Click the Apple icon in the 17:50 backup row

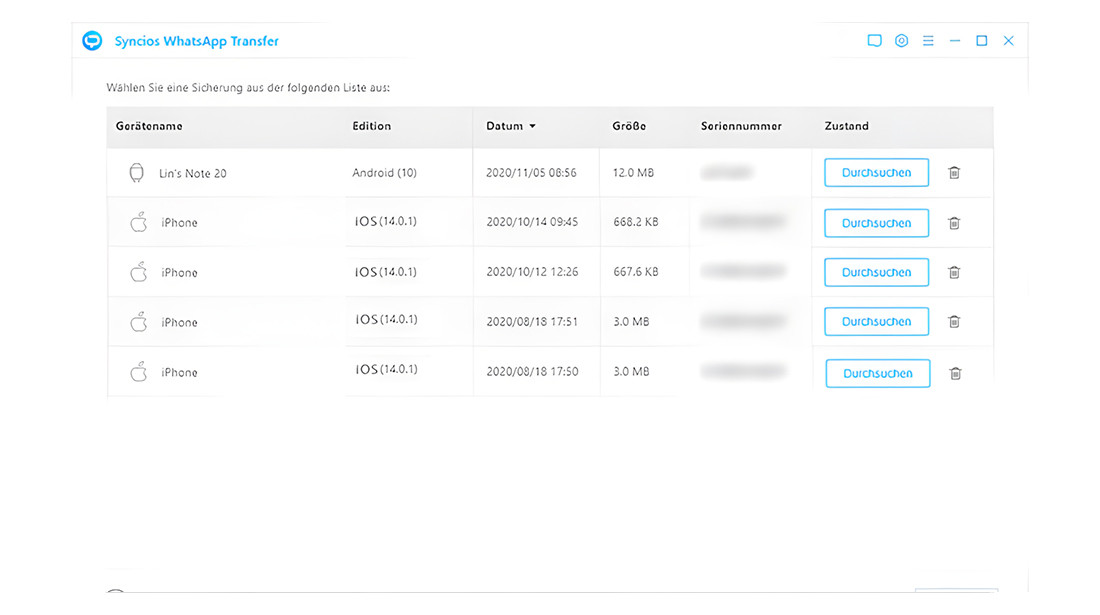point(139,371)
